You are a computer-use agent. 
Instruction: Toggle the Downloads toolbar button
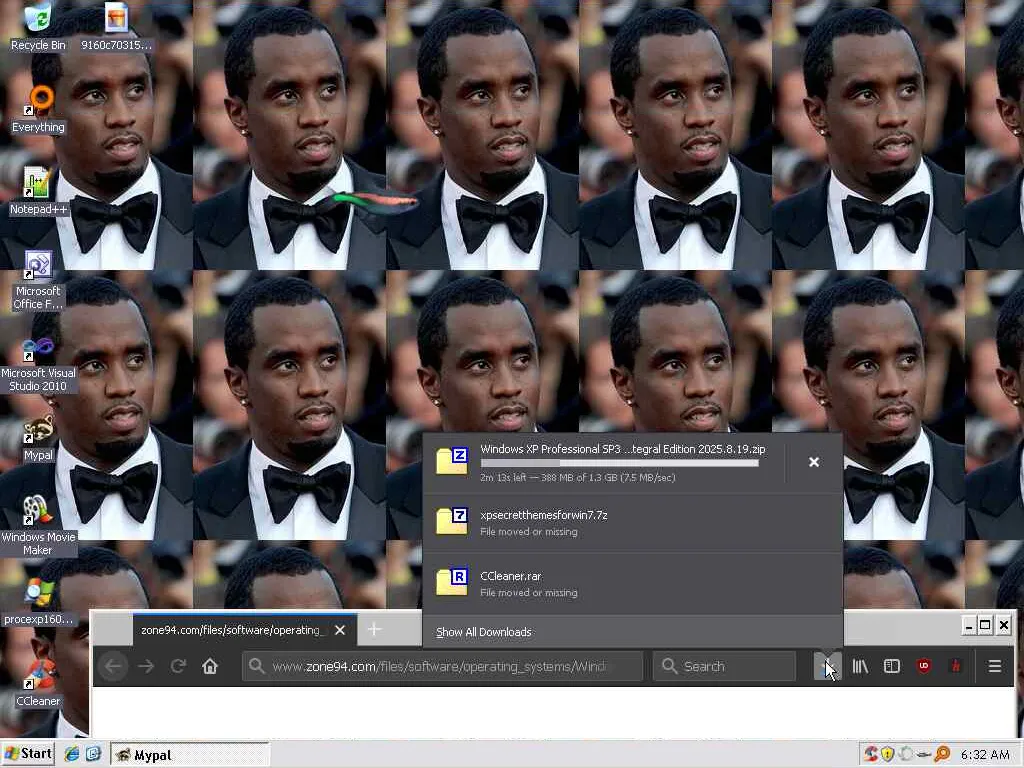click(x=827, y=666)
